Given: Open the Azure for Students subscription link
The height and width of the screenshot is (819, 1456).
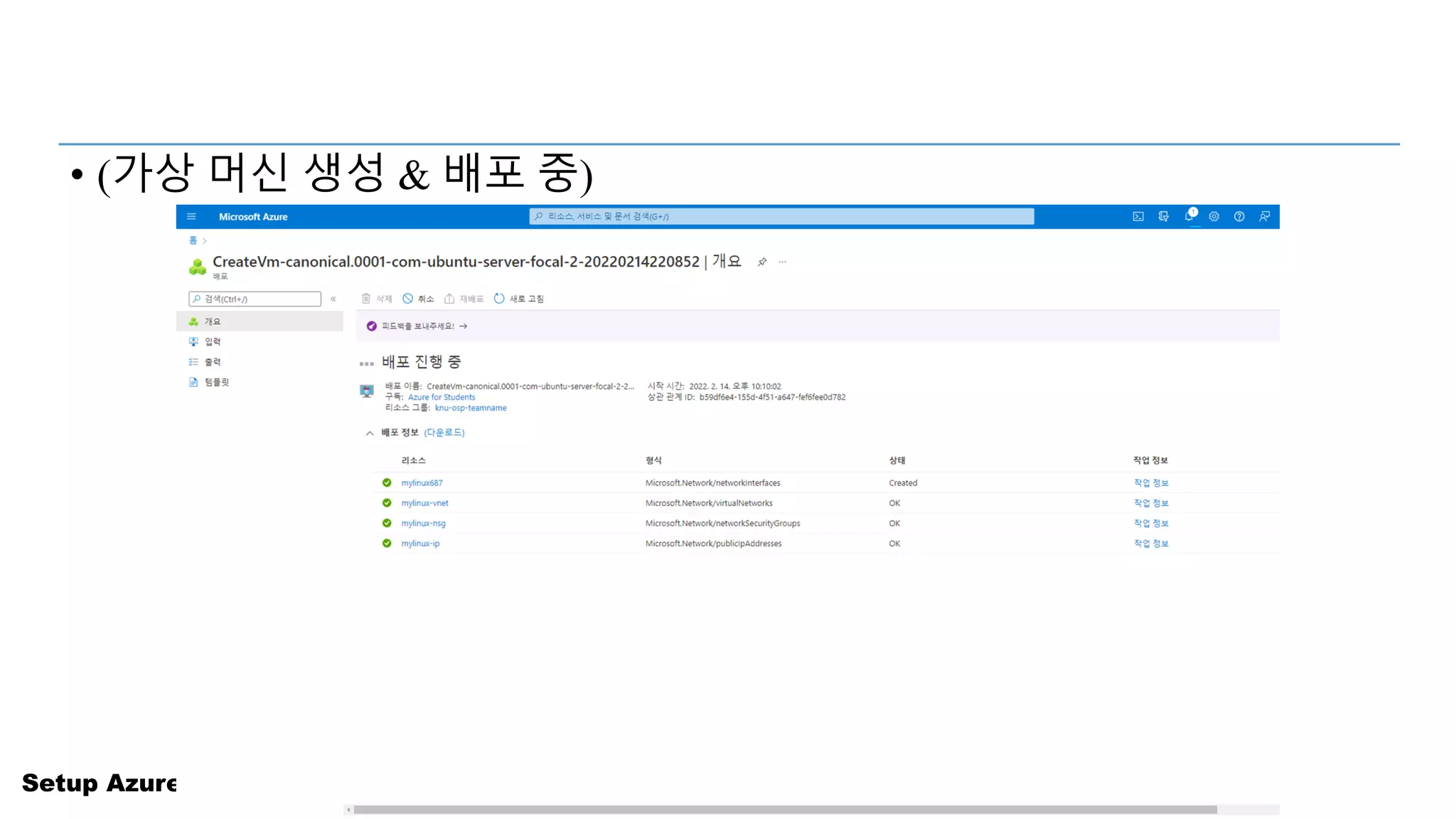Looking at the screenshot, I should (x=441, y=397).
